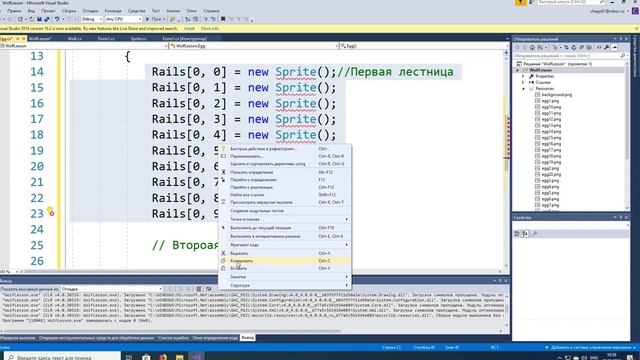
Task: Select Переименовать in the context menu
Action: point(284,156)
